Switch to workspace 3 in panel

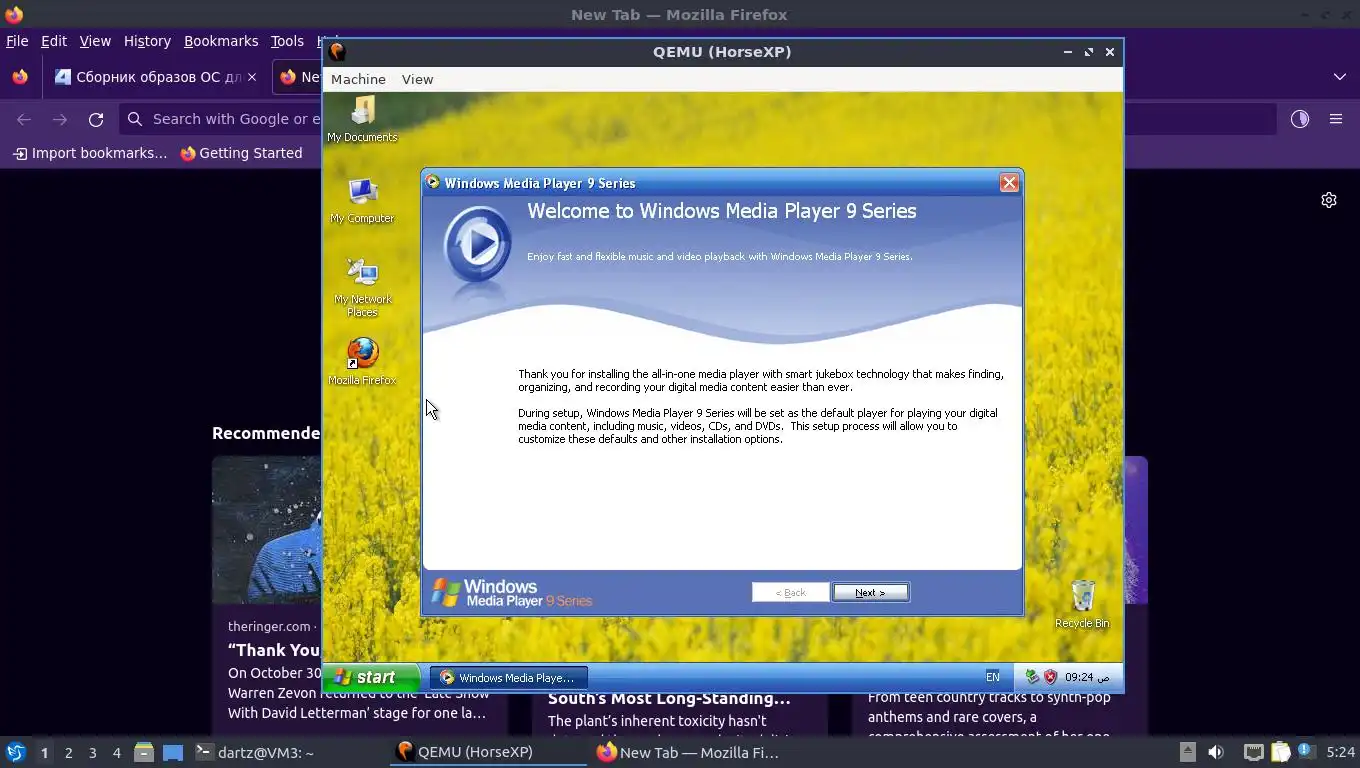click(92, 752)
